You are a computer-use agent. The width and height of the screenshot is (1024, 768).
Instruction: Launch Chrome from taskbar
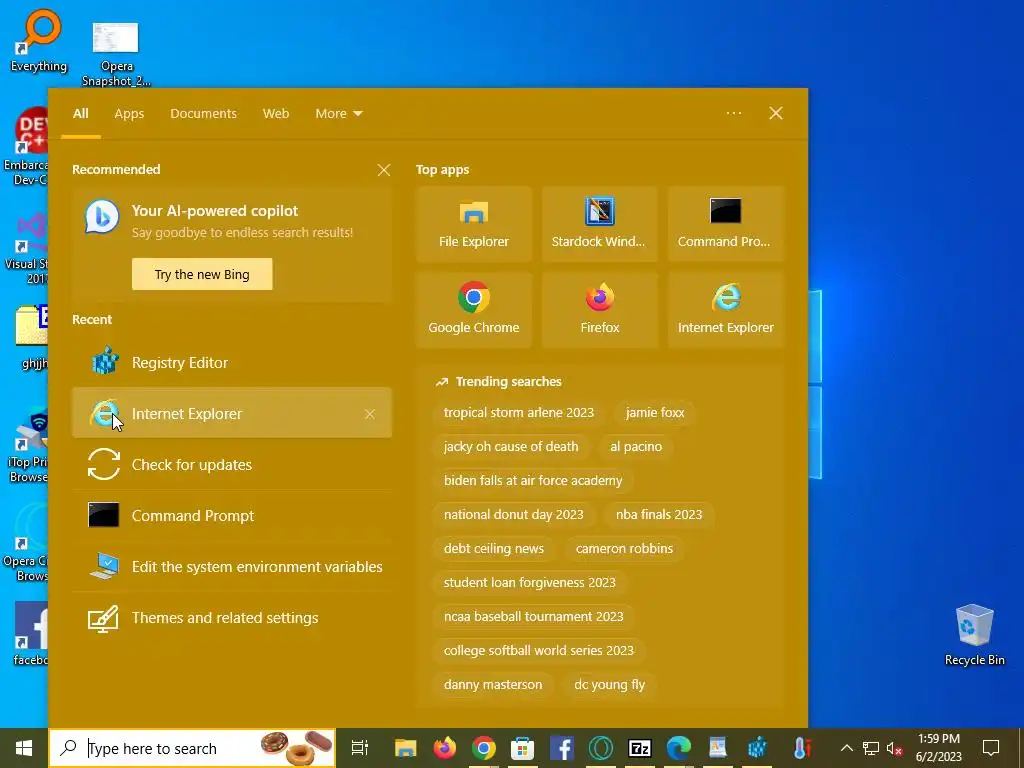pyautogui.click(x=484, y=748)
